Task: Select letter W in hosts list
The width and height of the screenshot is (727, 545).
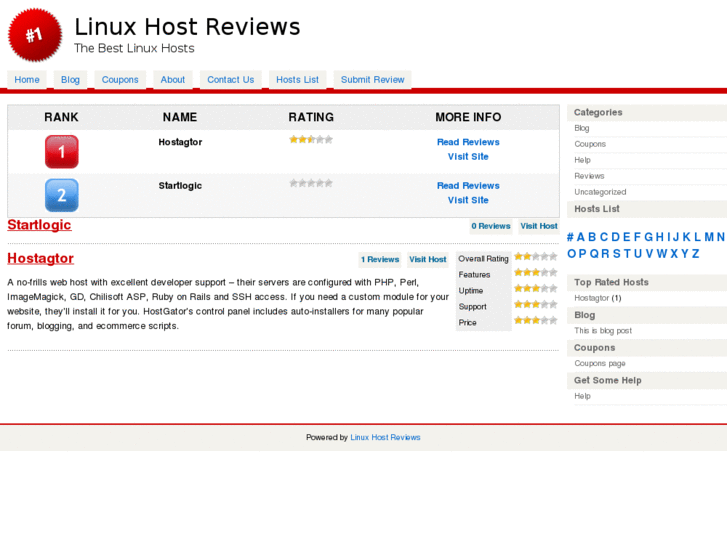Action: (662, 254)
